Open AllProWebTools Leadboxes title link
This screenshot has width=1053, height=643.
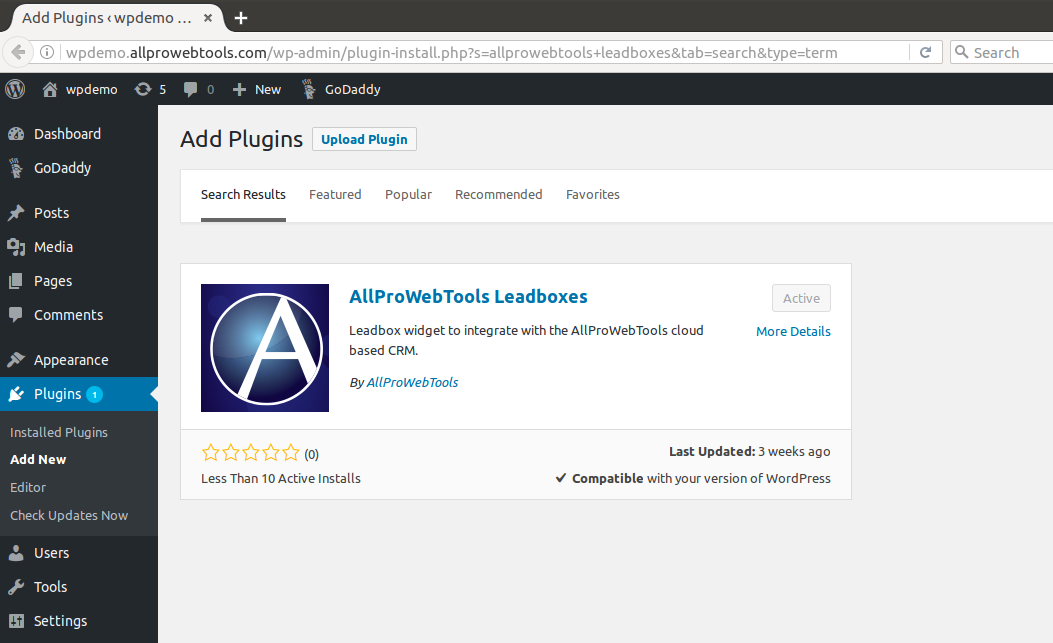468,296
